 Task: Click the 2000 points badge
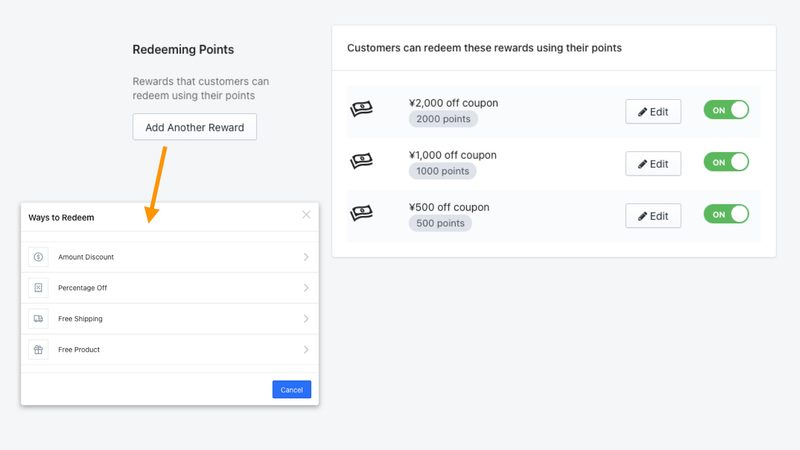(443, 119)
